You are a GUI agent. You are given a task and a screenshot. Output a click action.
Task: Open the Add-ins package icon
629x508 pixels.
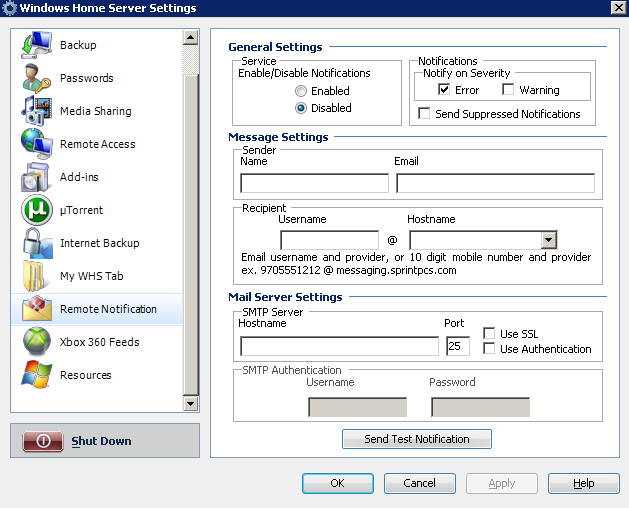37,177
